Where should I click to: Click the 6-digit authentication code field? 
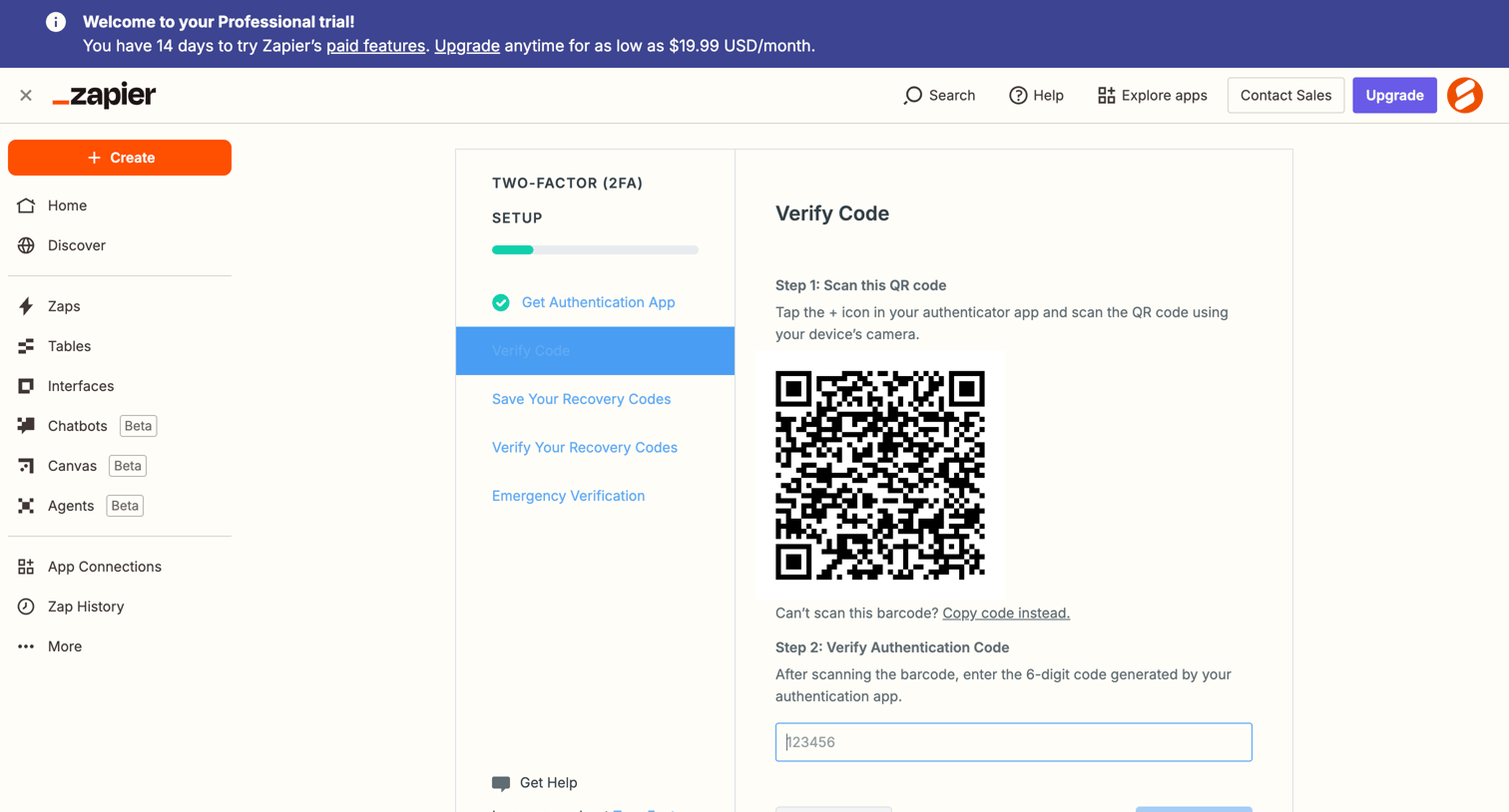pyautogui.click(x=1013, y=742)
